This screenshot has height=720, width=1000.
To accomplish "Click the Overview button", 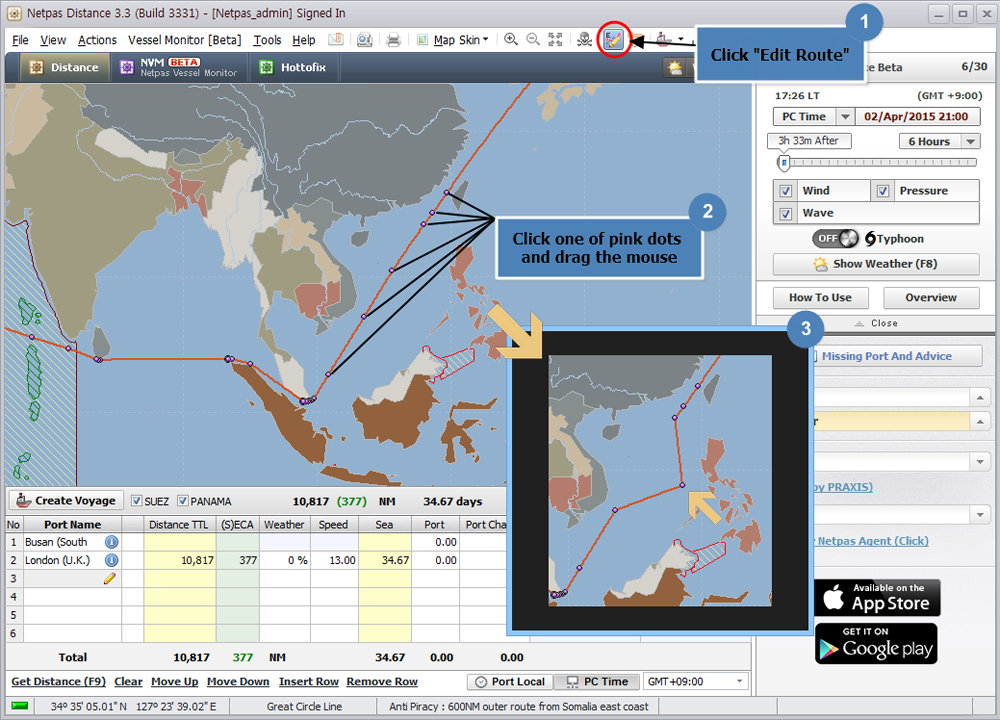I will click(931, 298).
